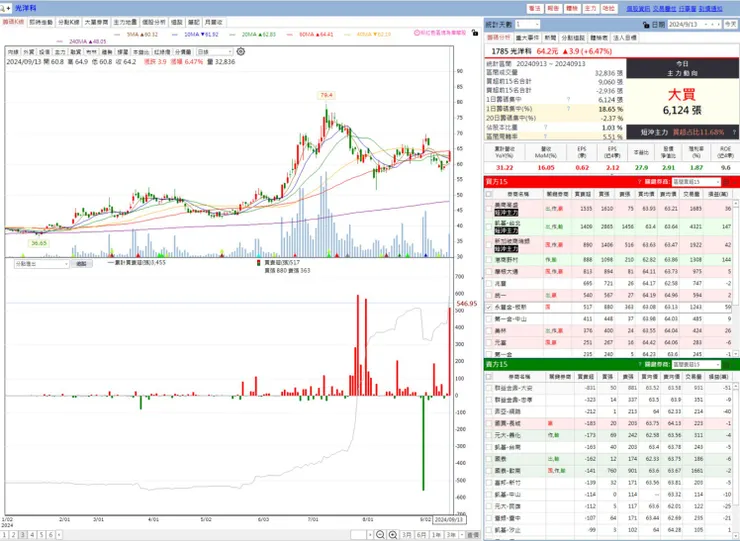The width and height of the screenshot is (740, 541).
Task: Click help icon next to 佔股本比重
Action: [546, 127]
